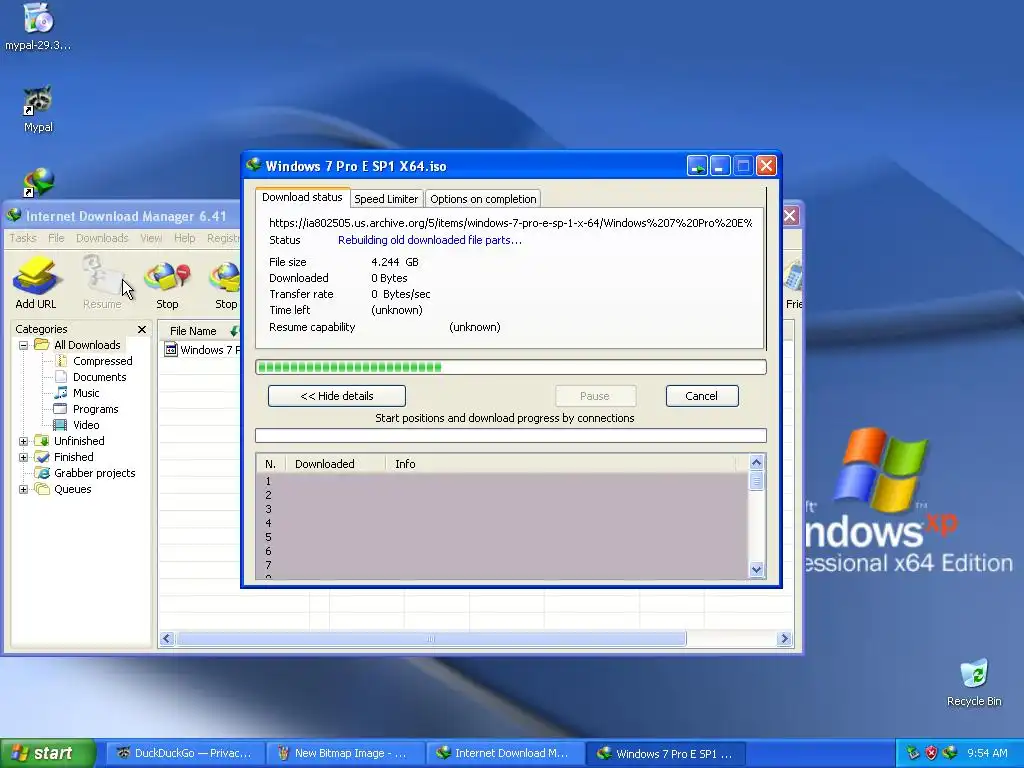Click right arrow of IDM horizontal scrollbar

pyautogui.click(x=785, y=639)
